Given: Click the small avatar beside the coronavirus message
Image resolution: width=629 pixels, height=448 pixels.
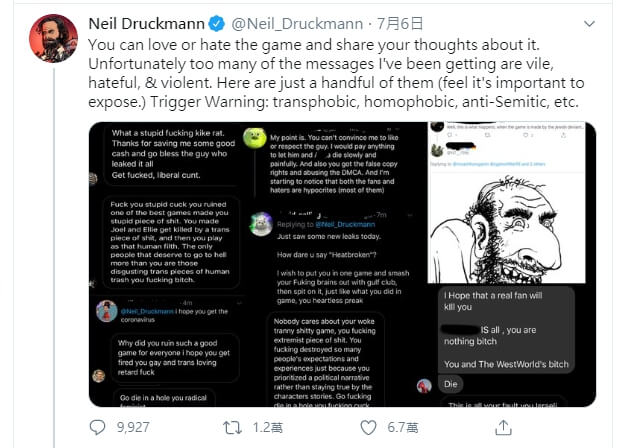Looking at the screenshot, I should pos(104,311).
